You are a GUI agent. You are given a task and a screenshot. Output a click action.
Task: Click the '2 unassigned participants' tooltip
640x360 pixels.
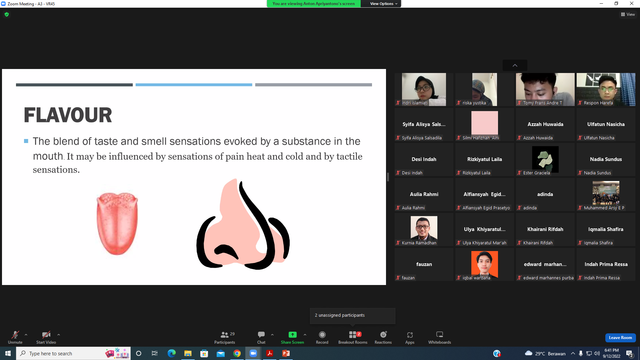[353, 316]
